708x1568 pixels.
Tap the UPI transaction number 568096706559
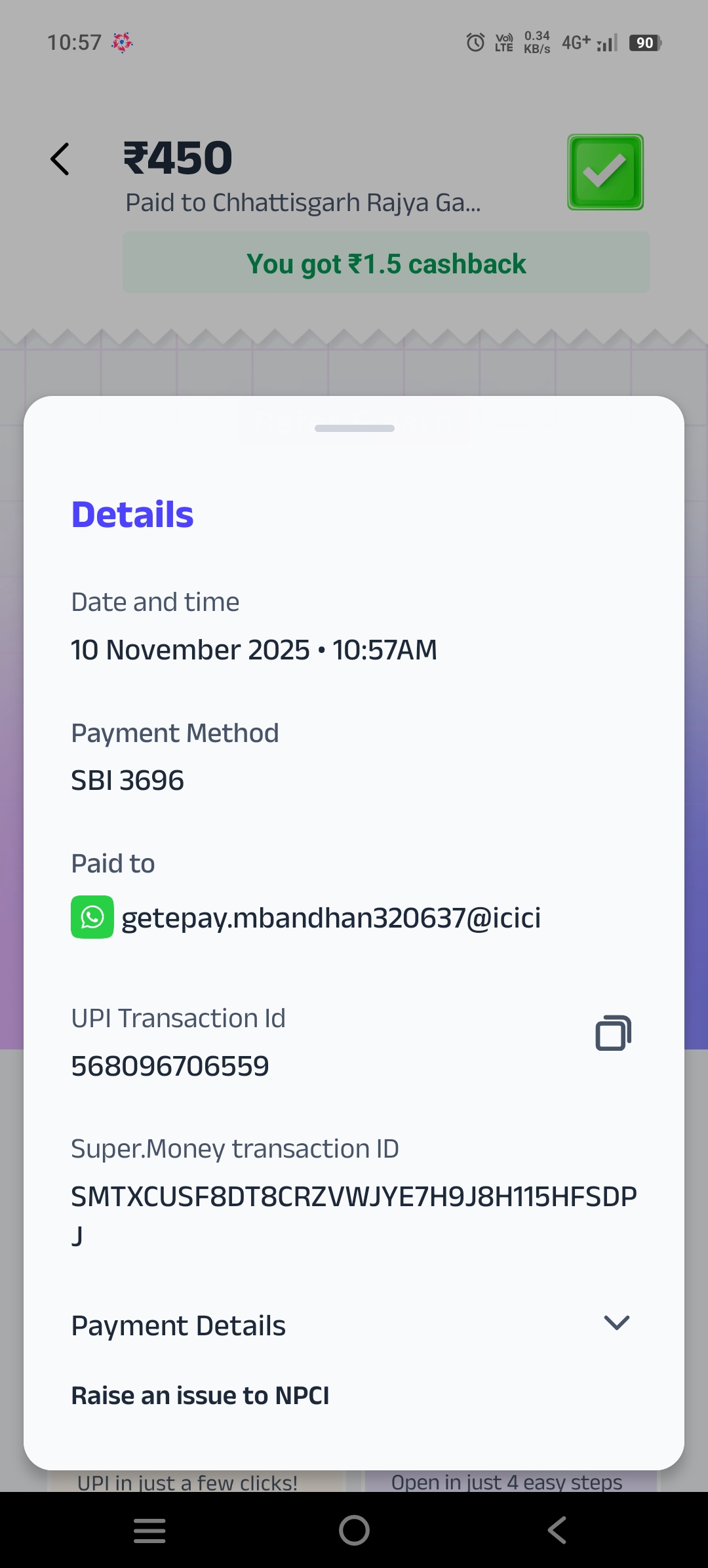[170, 1067]
